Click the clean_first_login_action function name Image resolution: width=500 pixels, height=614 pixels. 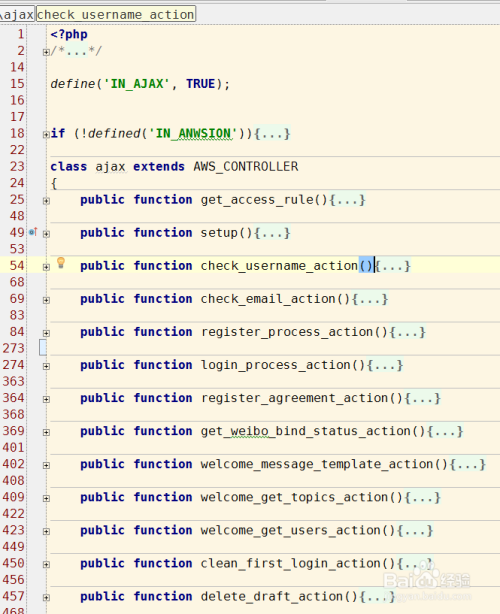click(291, 563)
